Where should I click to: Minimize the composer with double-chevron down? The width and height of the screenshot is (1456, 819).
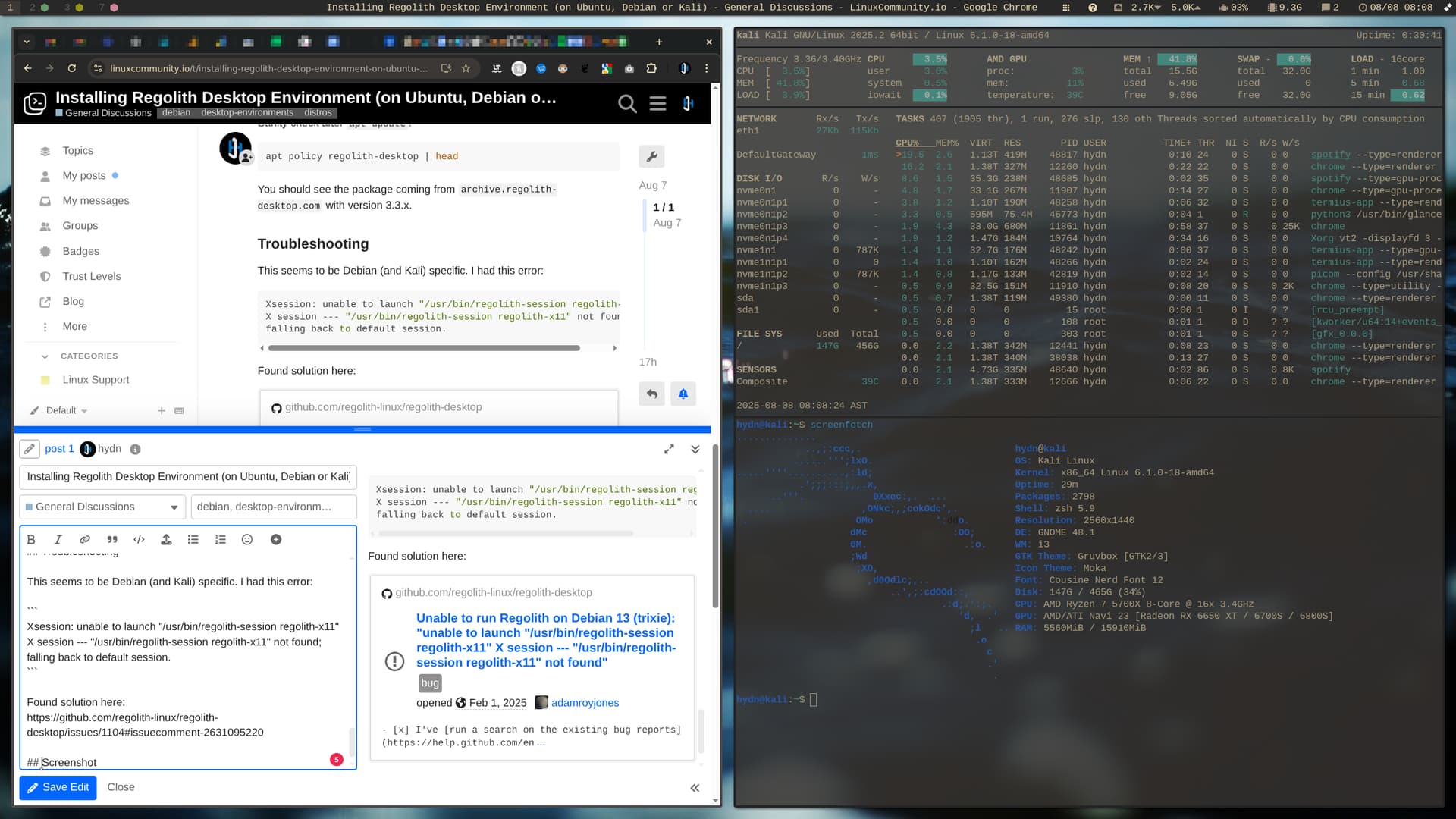pos(695,449)
